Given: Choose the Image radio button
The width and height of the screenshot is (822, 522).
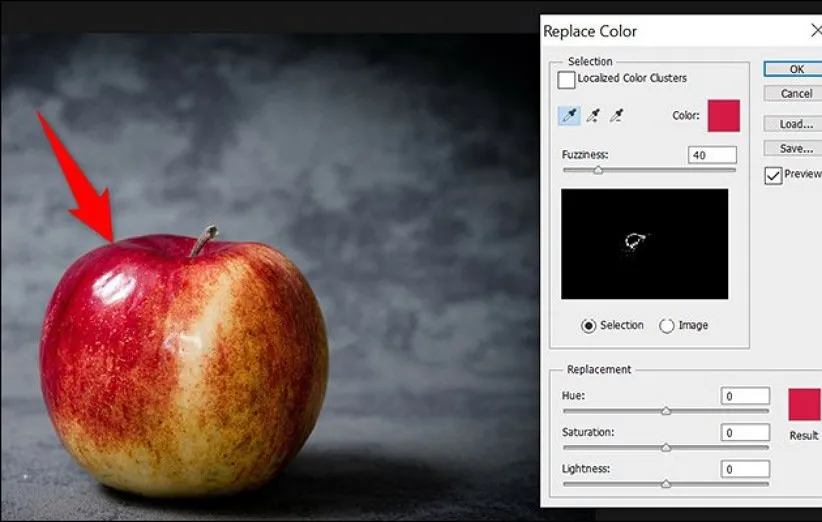Looking at the screenshot, I should 667,325.
